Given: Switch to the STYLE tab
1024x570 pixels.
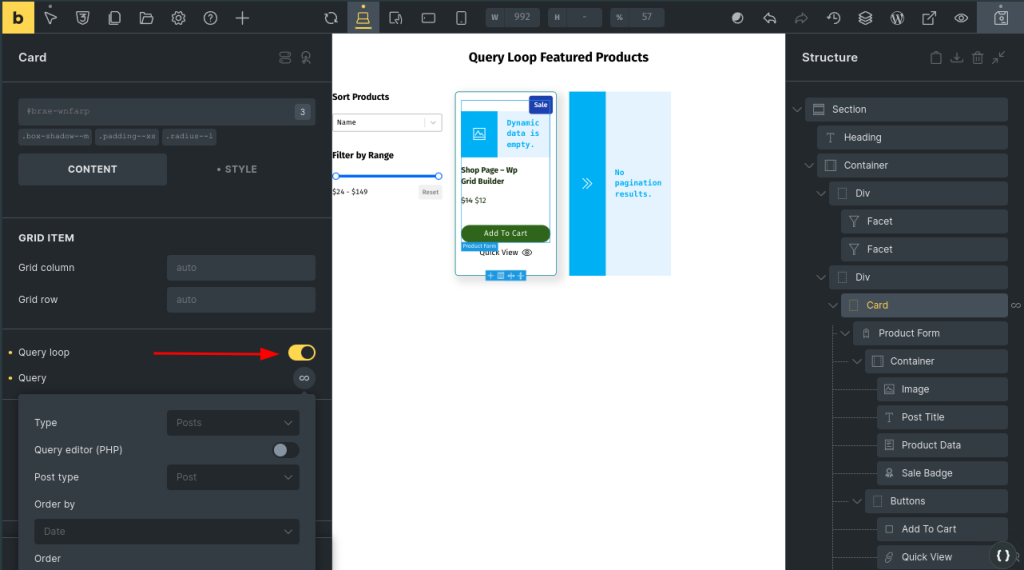Looking at the screenshot, I should tap(239, 169).
